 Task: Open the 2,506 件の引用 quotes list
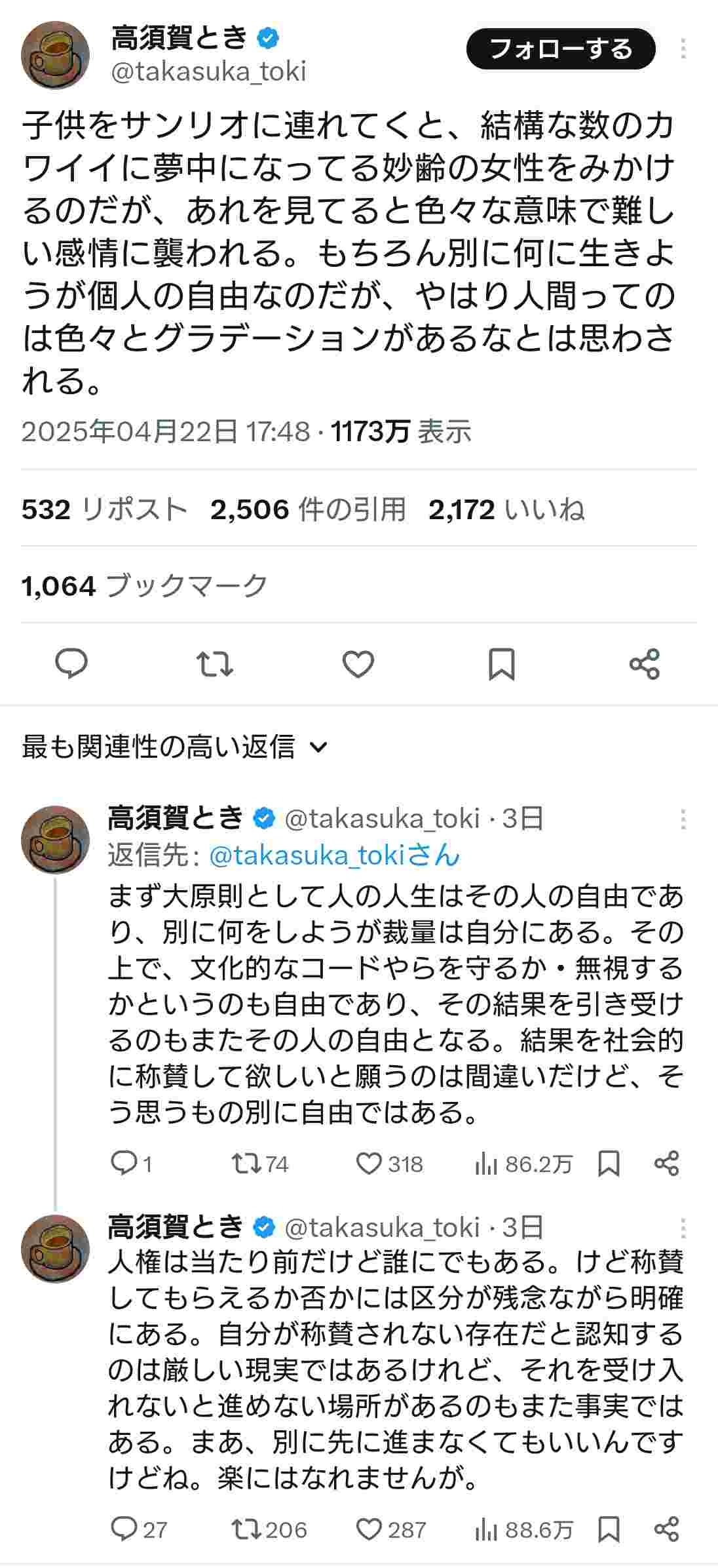[x=308, y=509]
